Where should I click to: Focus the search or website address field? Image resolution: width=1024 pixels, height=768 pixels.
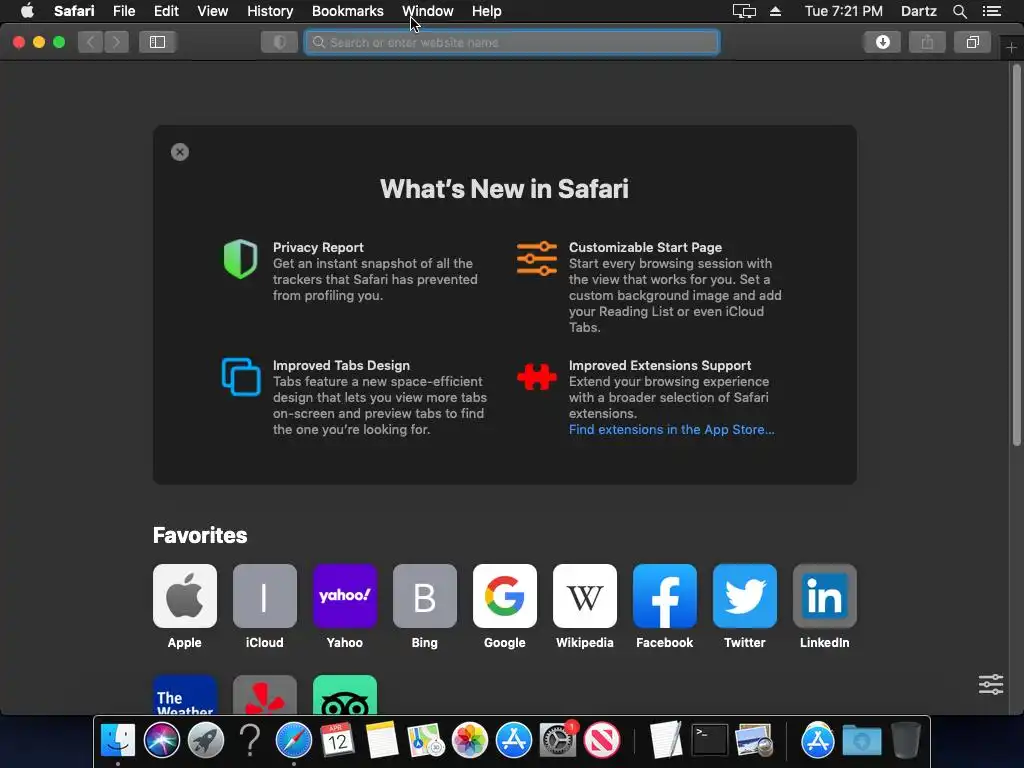512,42
